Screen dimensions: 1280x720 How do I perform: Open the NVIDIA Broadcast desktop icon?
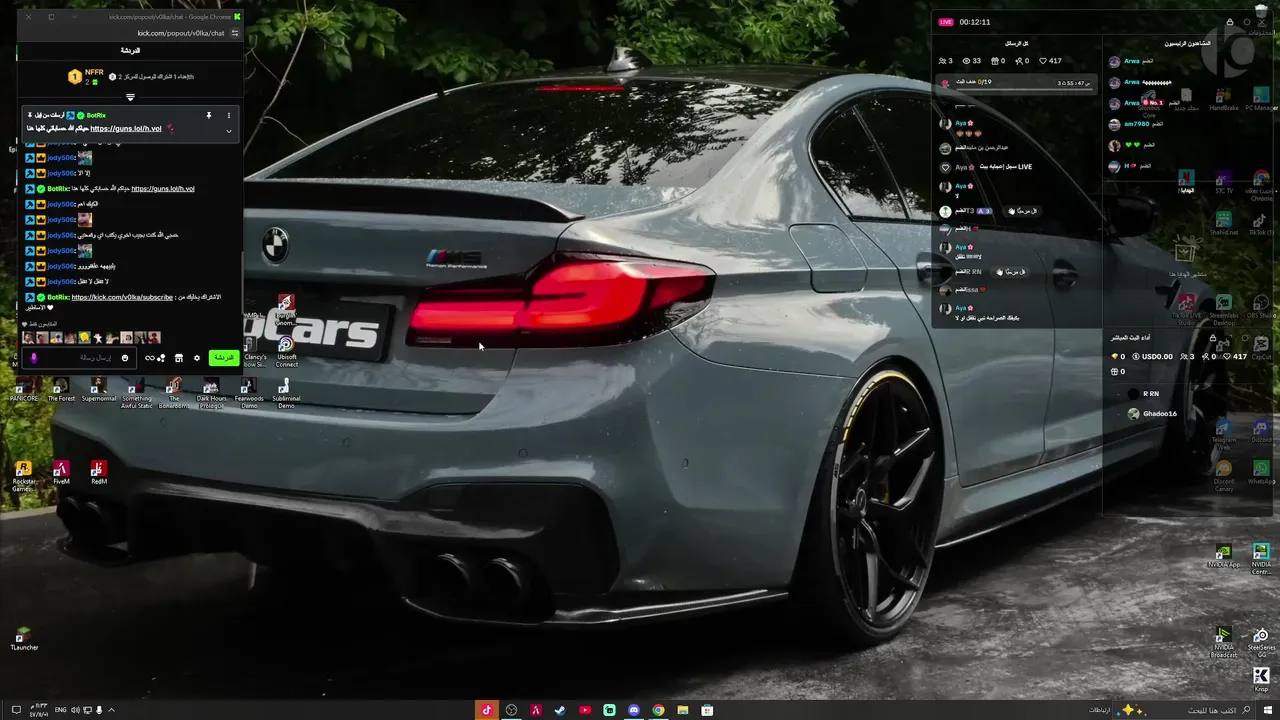(1223, 642)
